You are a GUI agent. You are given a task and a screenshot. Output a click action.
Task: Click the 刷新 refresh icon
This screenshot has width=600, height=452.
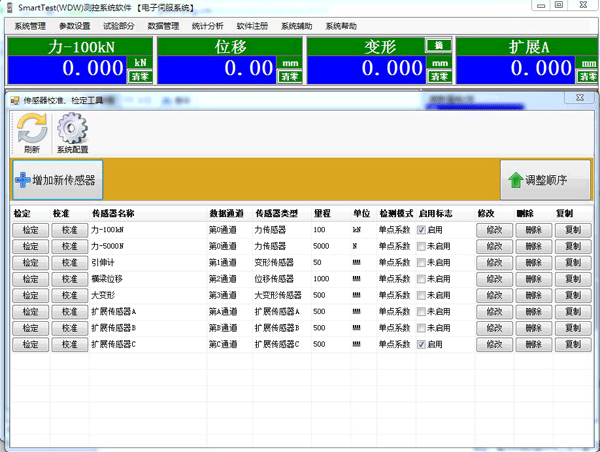32,133
